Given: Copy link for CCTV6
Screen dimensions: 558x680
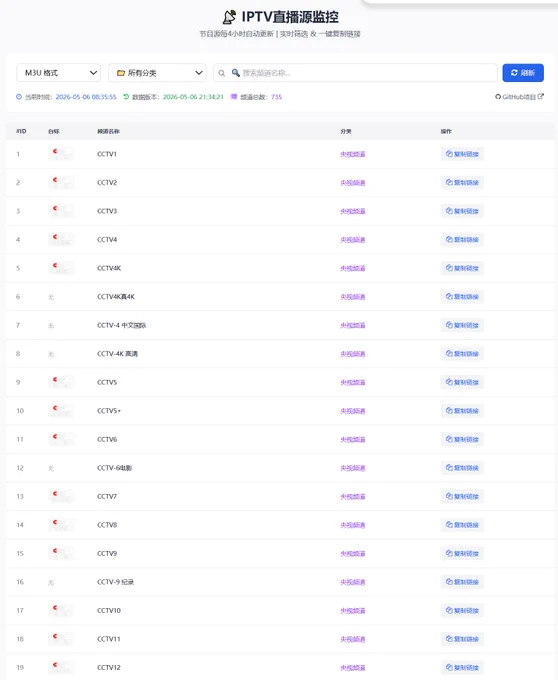Looking at the screenshot, I should pyautogui.click(x=462, y=439).
